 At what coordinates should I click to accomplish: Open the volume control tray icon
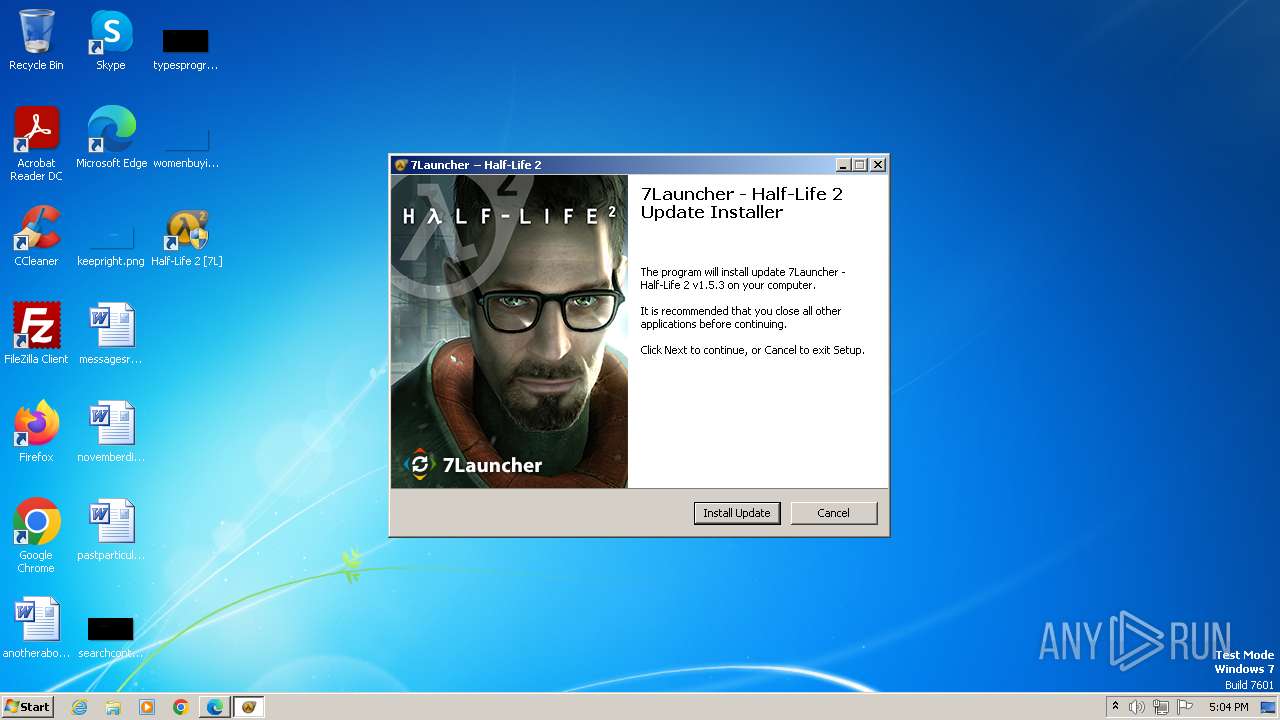1137,707
